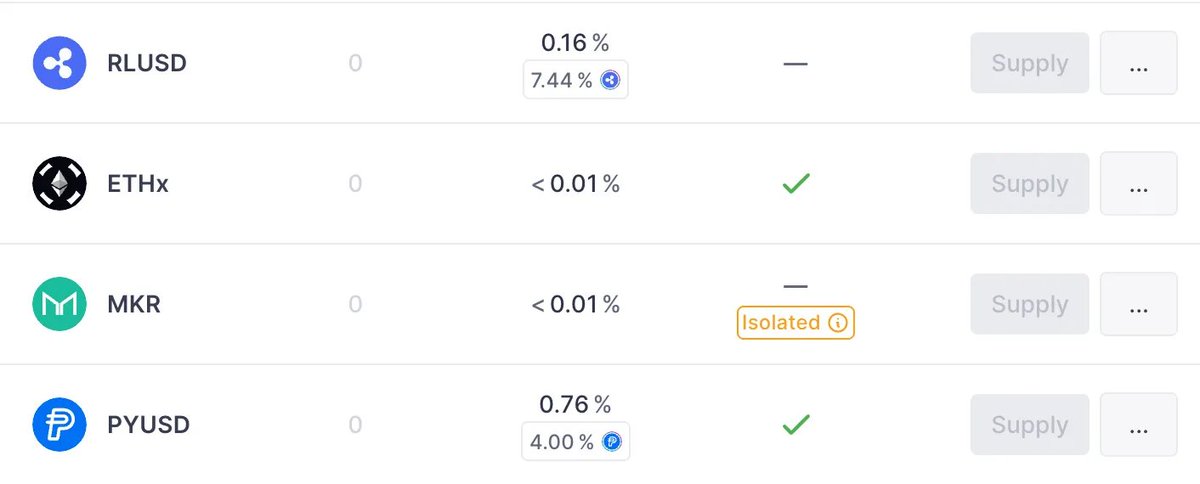Viewport: 1200px width, 484px height.
Task: Click the 7.44 % incentive APY badge
Action: coord(576,81)
